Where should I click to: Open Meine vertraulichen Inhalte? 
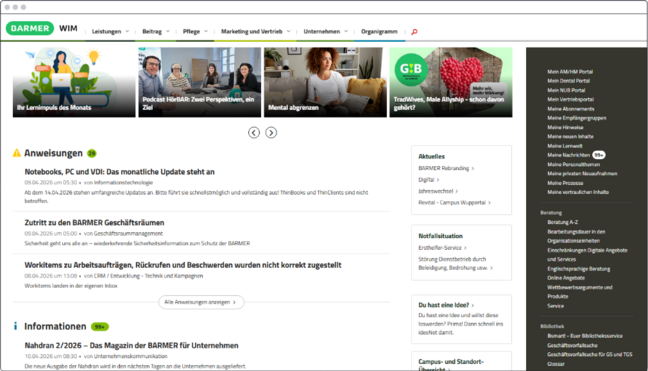[x=578, y=192]
